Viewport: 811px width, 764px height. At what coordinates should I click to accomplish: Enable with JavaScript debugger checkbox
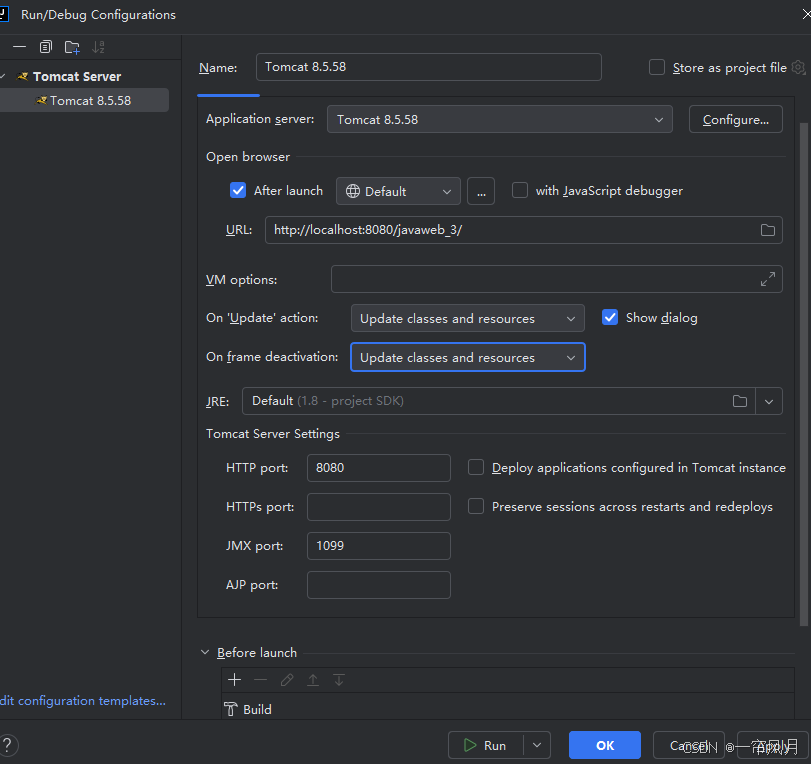[x=520, y=190]
